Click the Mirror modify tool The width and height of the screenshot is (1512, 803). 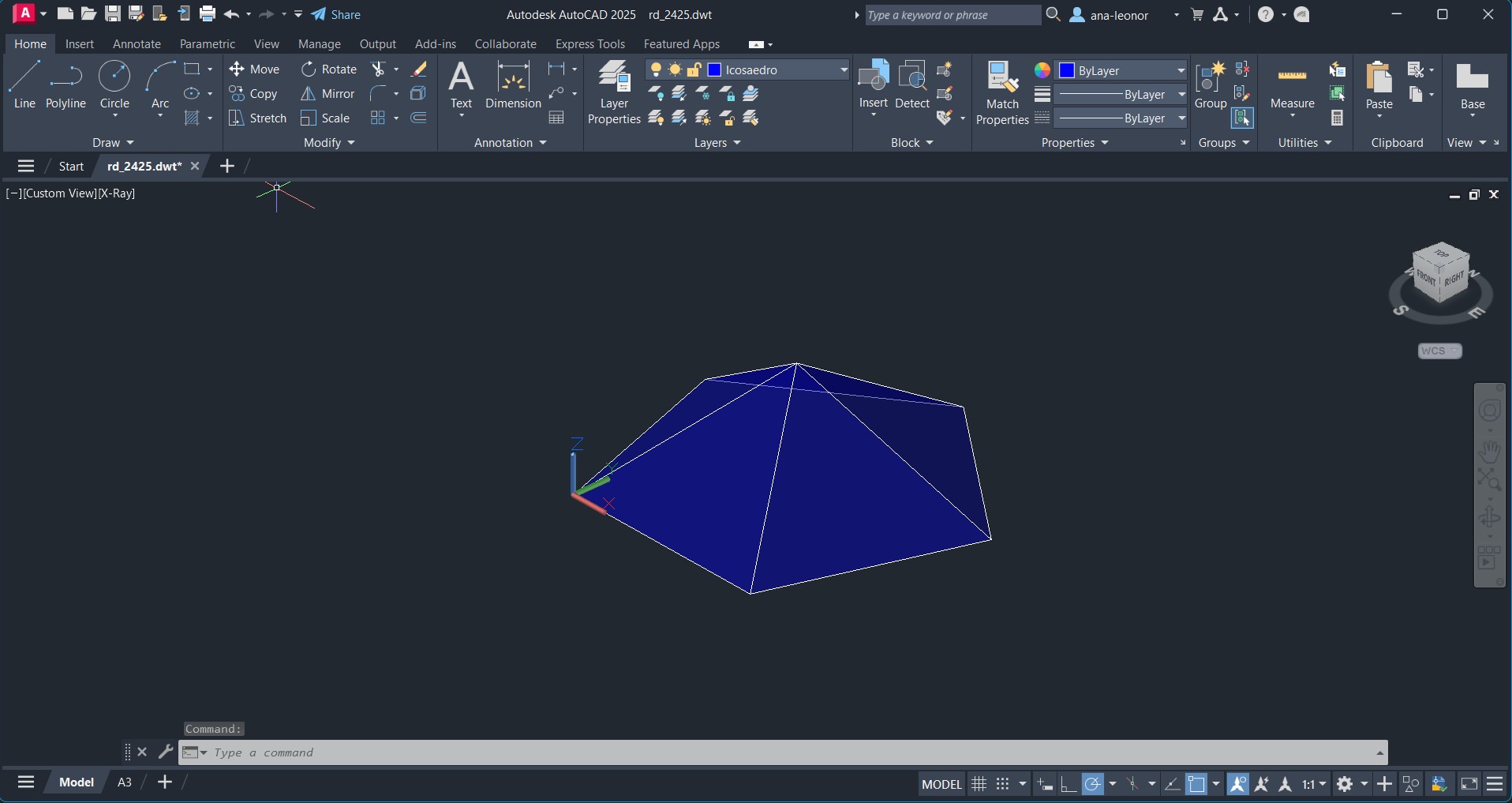coord(328,94)
